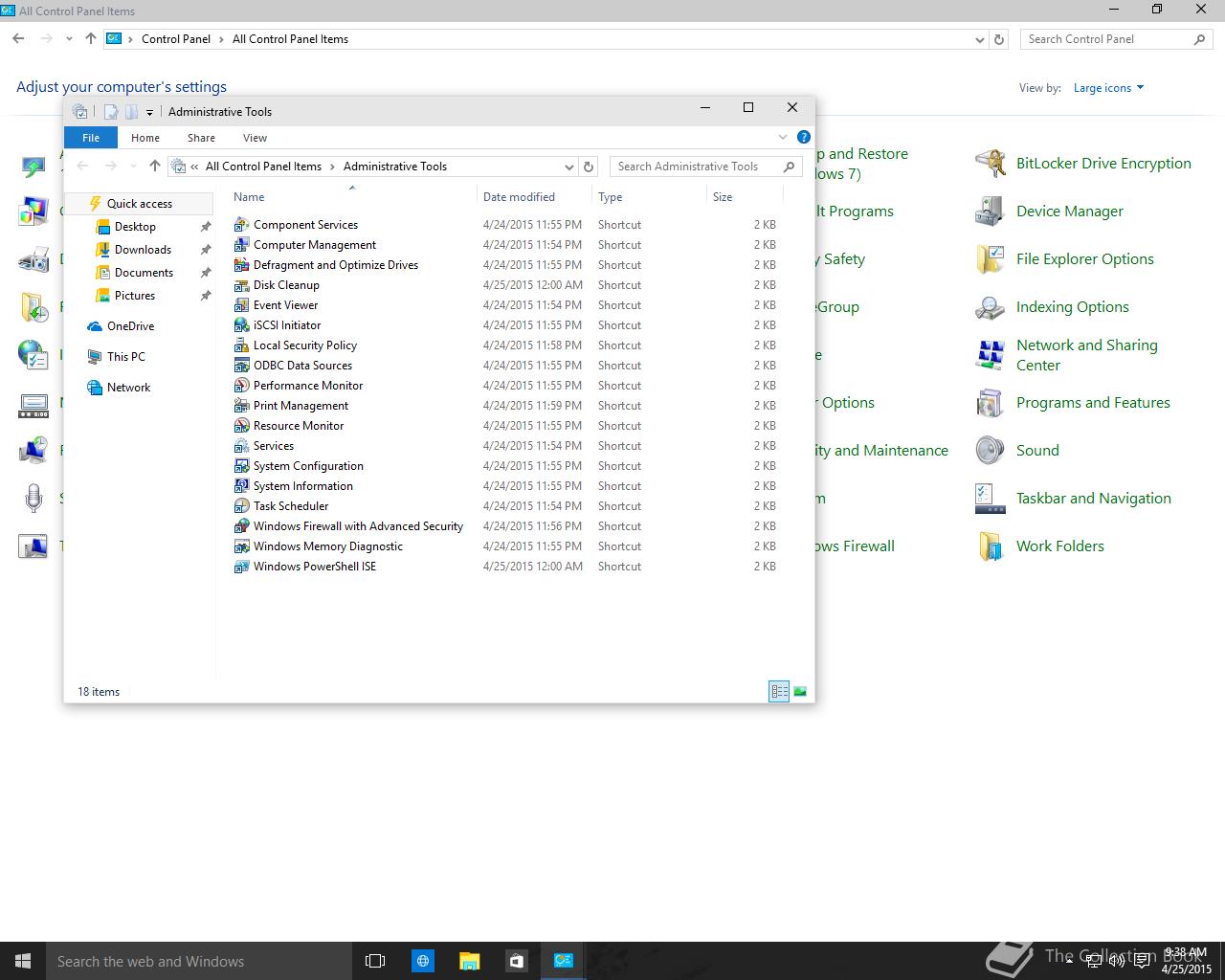Expand address breadcrumb double chevron in Administrative Tools
Image resolution: width=1225 pixels, height=980 pixels.
(x=194, y=167)
